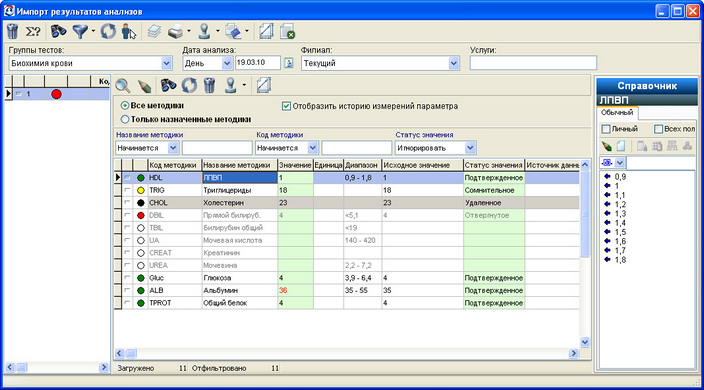This screenshot has width=704, height=390.
Task: Sort by Исходное значение column header
Action: click(x=422, y=165)
